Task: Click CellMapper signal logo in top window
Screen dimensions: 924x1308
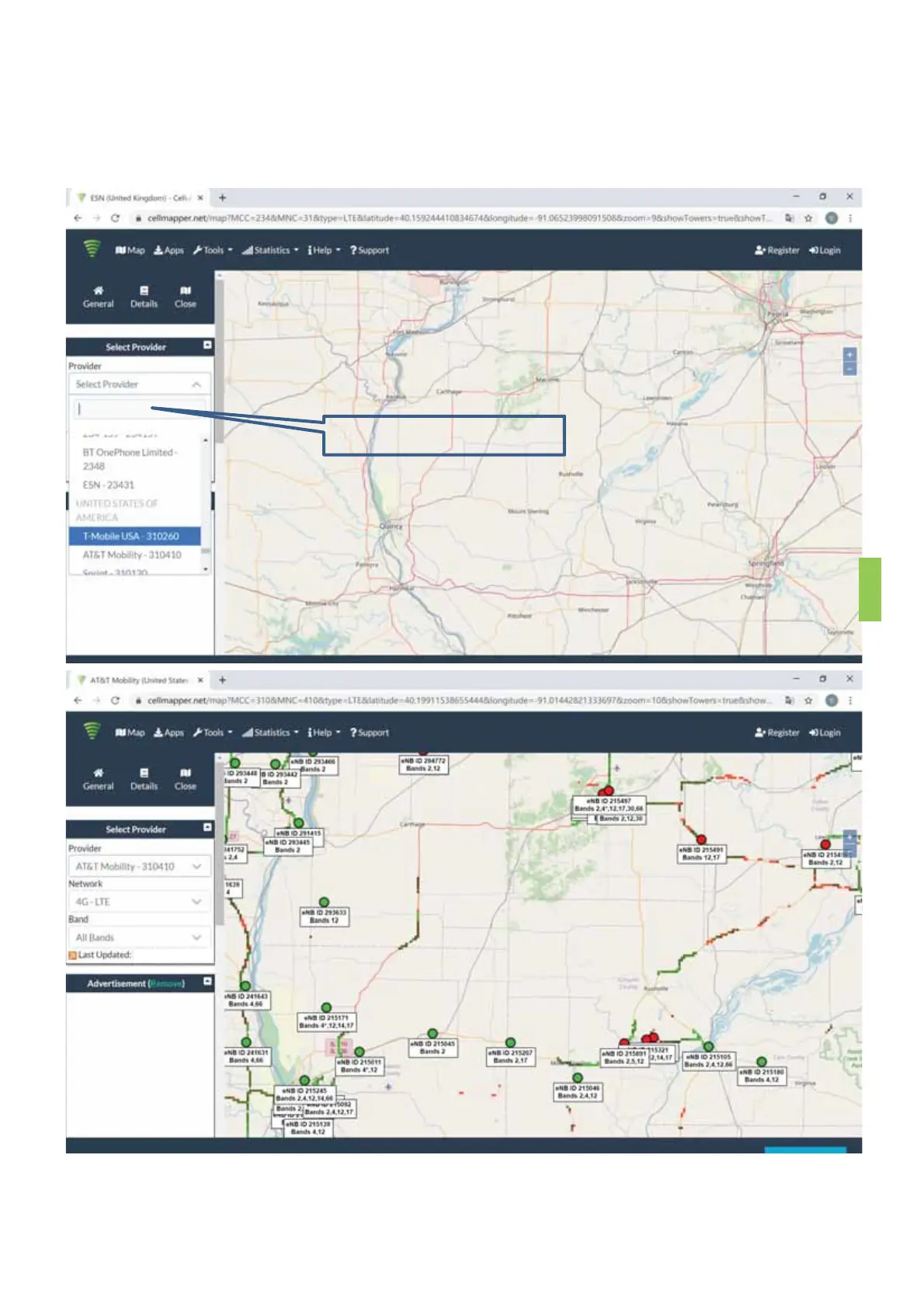Action: (92, 249)
